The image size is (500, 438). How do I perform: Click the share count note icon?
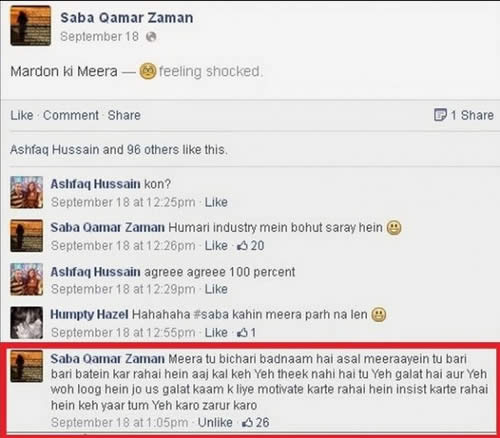(440, 115)
